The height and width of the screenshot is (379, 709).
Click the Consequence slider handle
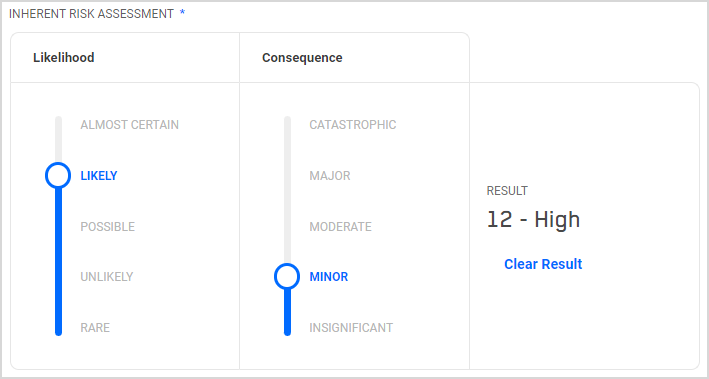click(287, 276)
